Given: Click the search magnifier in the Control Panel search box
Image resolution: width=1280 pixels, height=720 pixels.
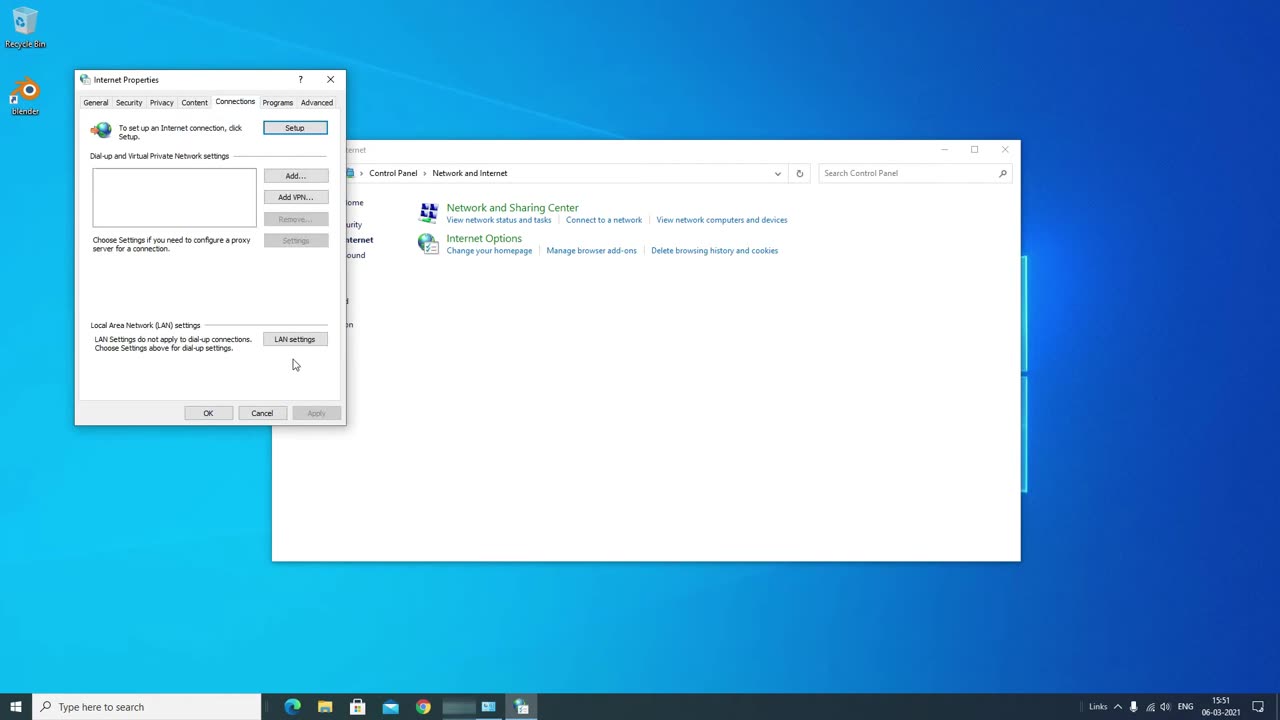Looking at the screenshot, I should pyautogui.click(x=1003, y=173).
